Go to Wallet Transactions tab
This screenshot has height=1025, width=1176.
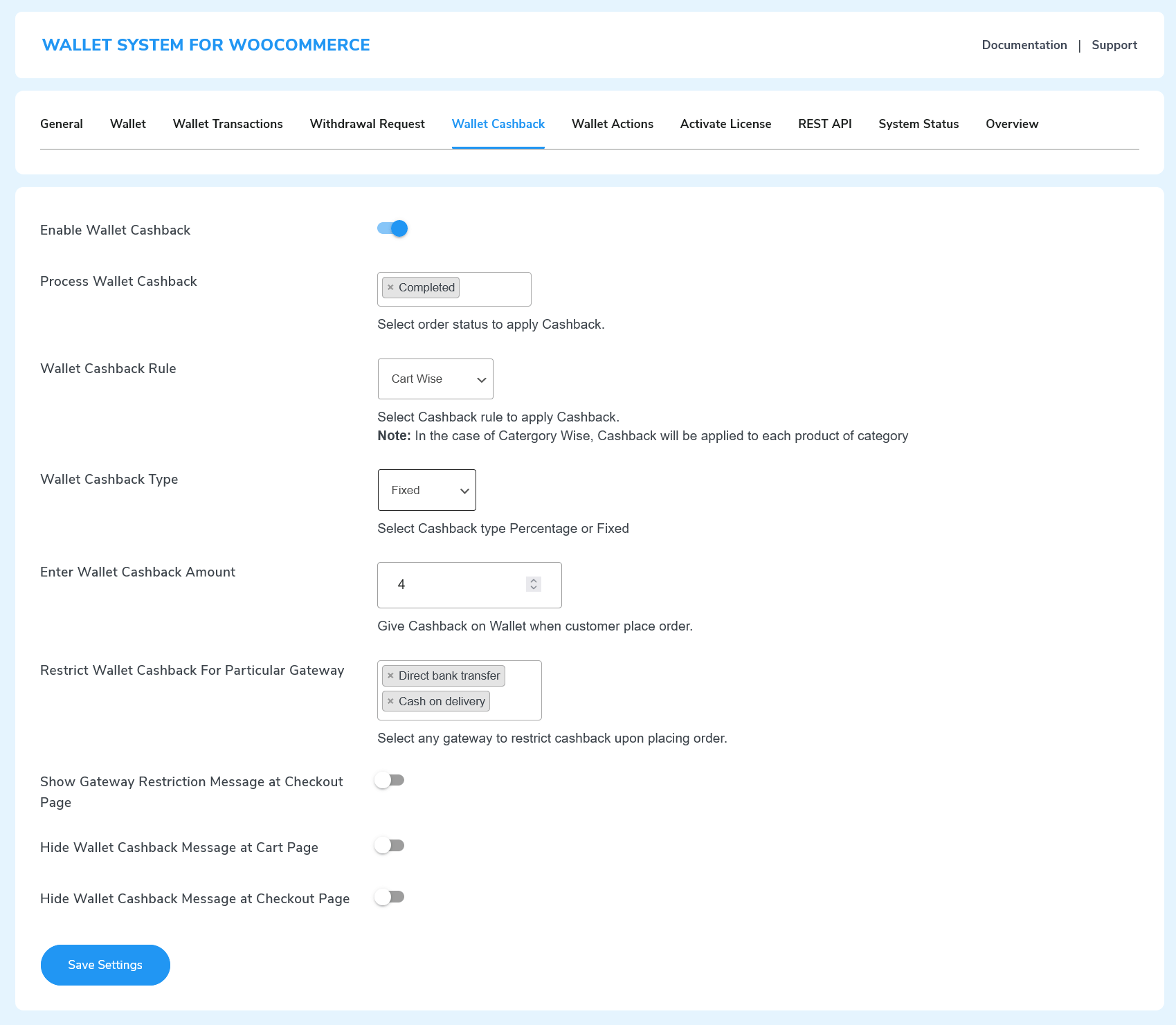228,124
